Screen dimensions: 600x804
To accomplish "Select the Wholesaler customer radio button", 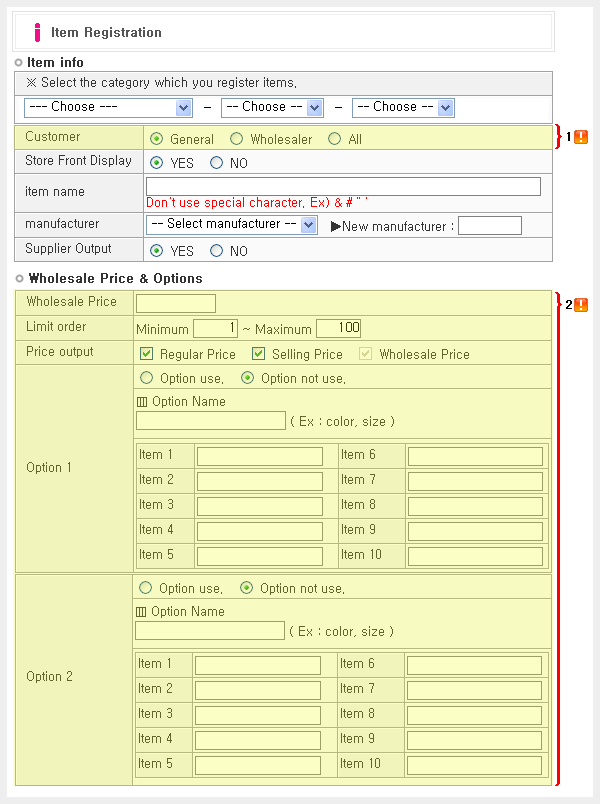I will [x=237, y=139].
